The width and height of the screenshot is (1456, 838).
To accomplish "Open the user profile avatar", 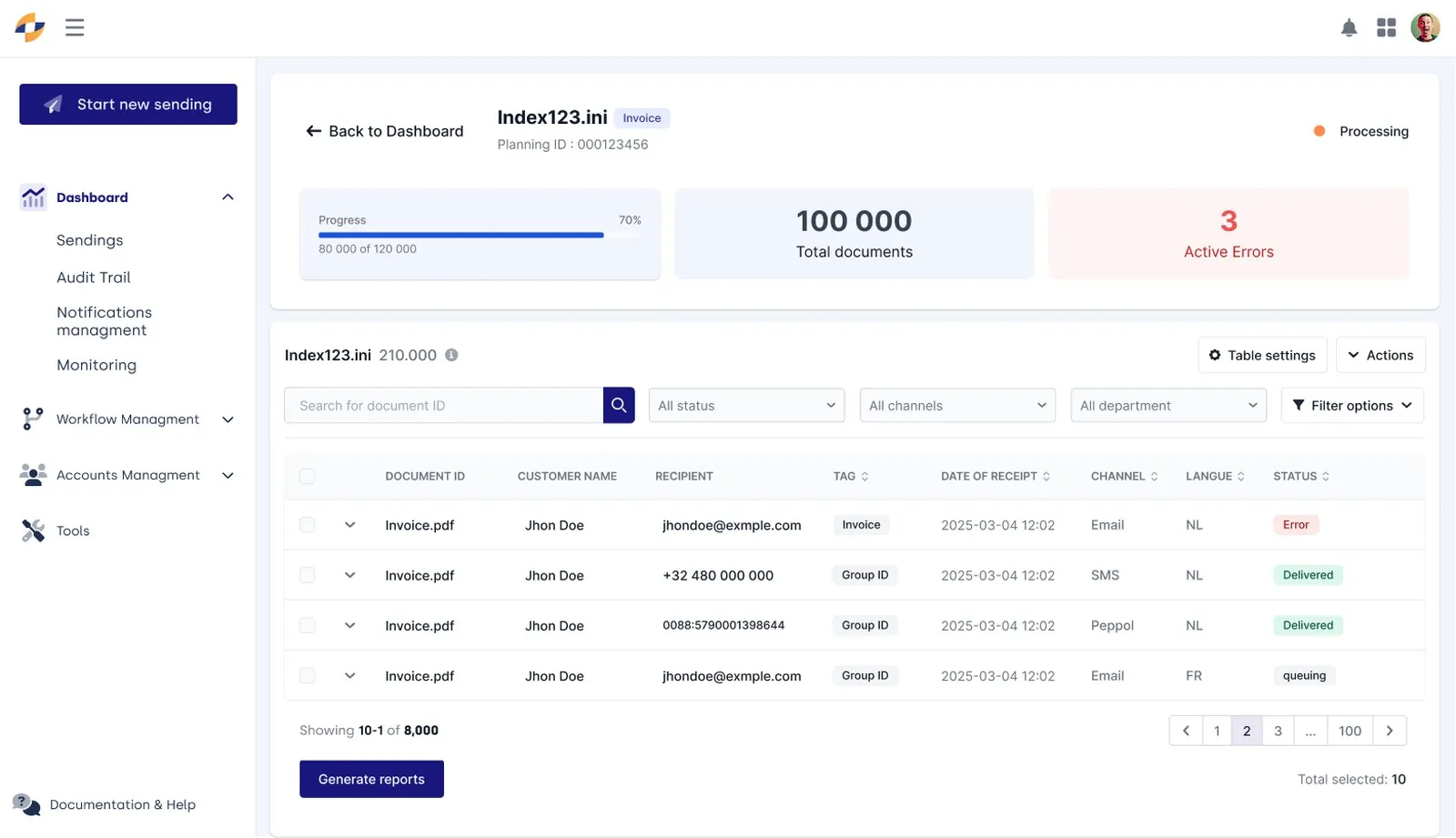I will coord(1425,27).
